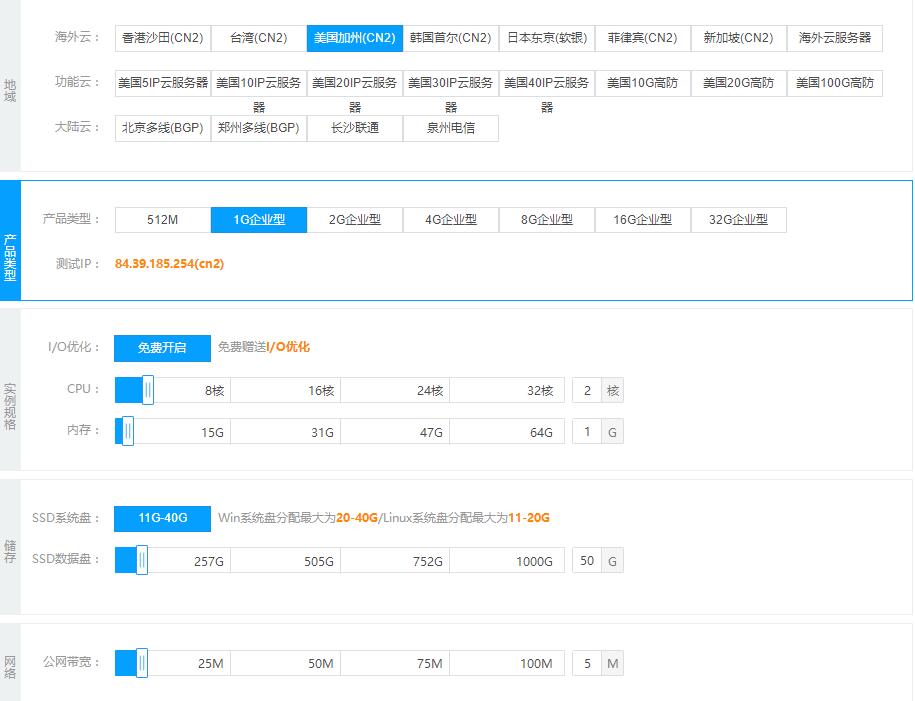The width and height of the screenshot is (915, 701).
Task: Choose 北京多线(BGP) mainland cloud
Action: 162,128
